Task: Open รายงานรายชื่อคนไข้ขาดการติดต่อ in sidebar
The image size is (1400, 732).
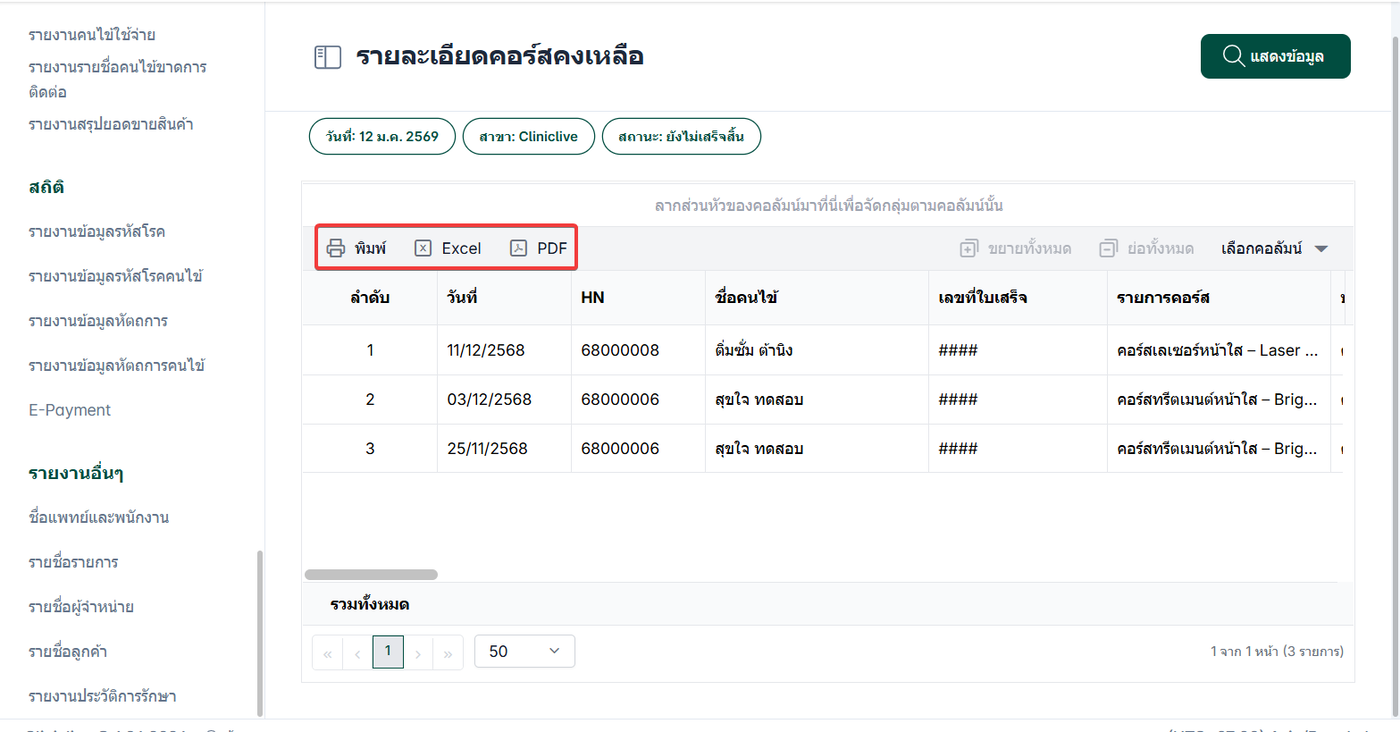Action: point(118,79)
